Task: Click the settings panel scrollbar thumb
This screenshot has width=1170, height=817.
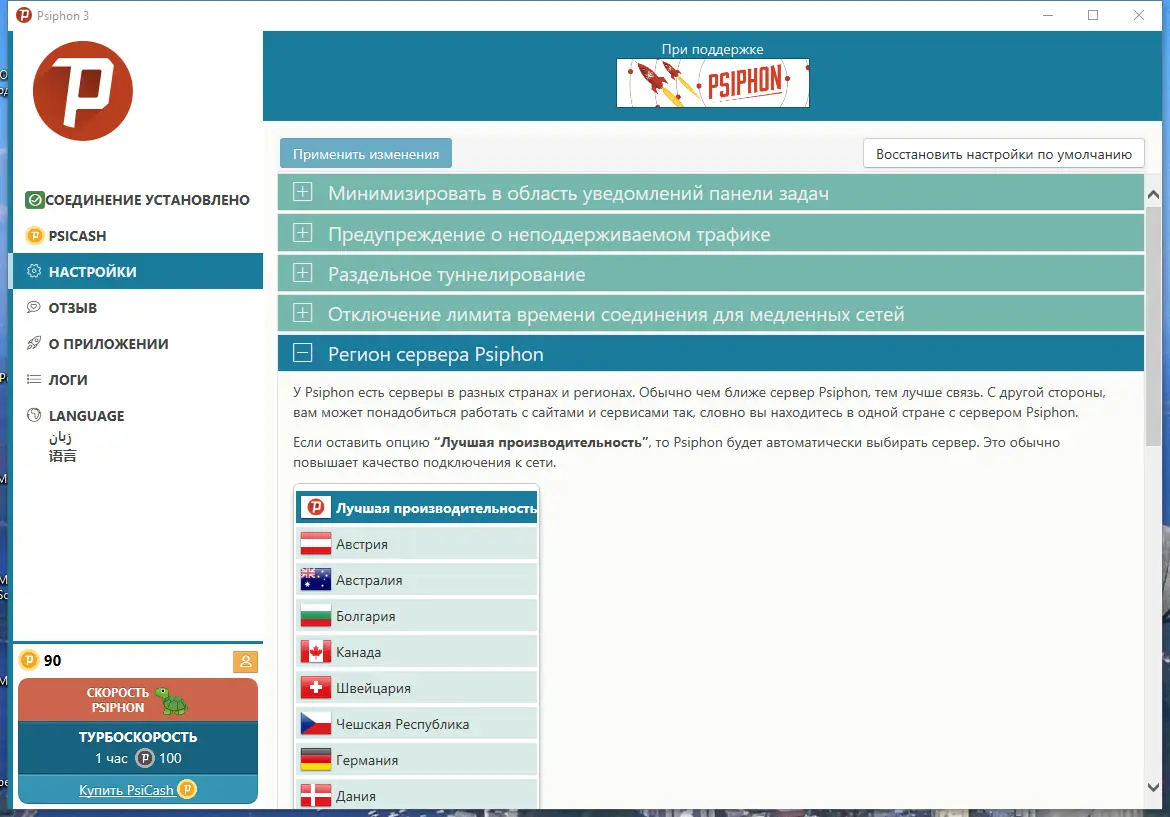Action: [x=1153, y=326]
